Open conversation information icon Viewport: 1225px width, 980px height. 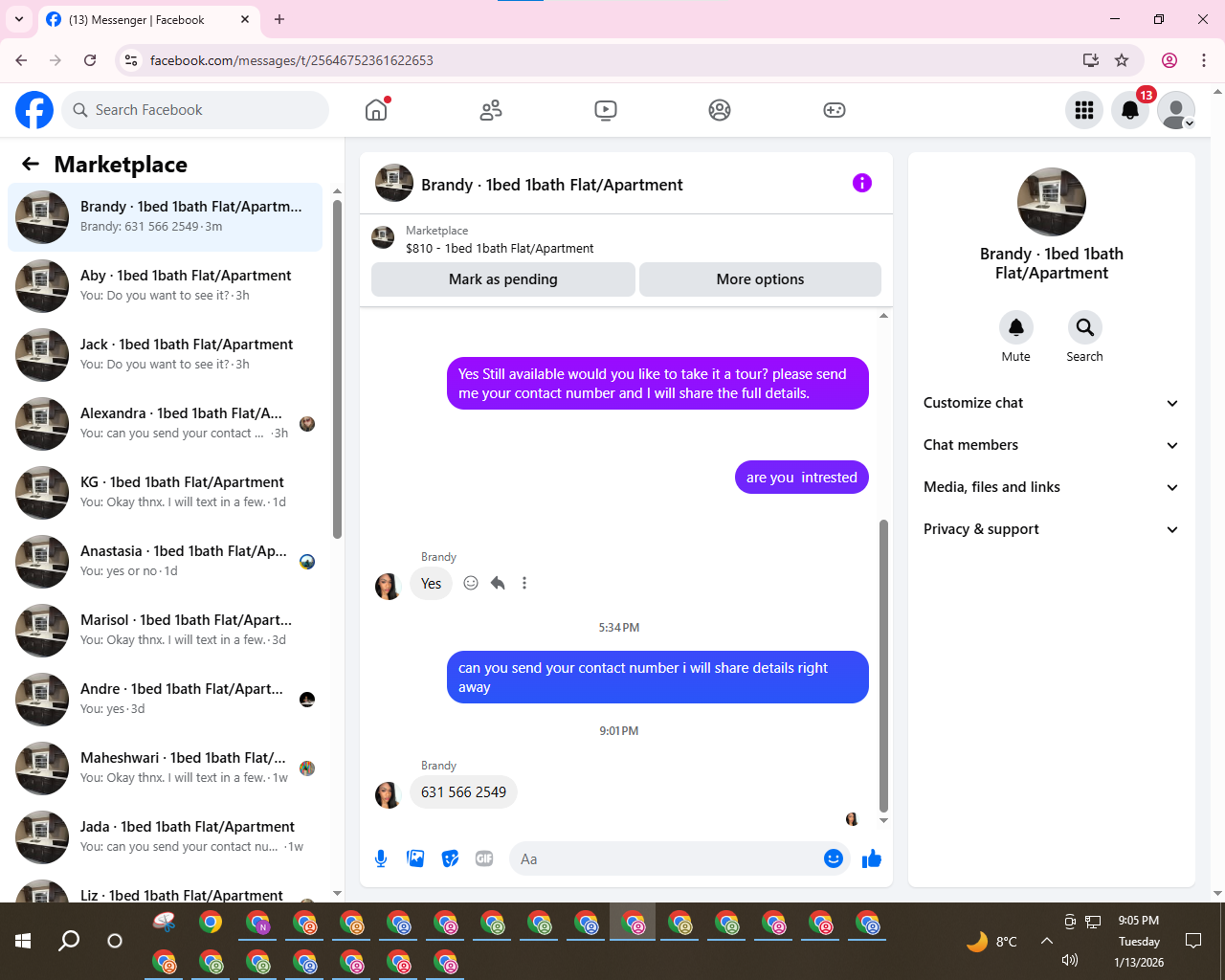(x=862, y=183)
